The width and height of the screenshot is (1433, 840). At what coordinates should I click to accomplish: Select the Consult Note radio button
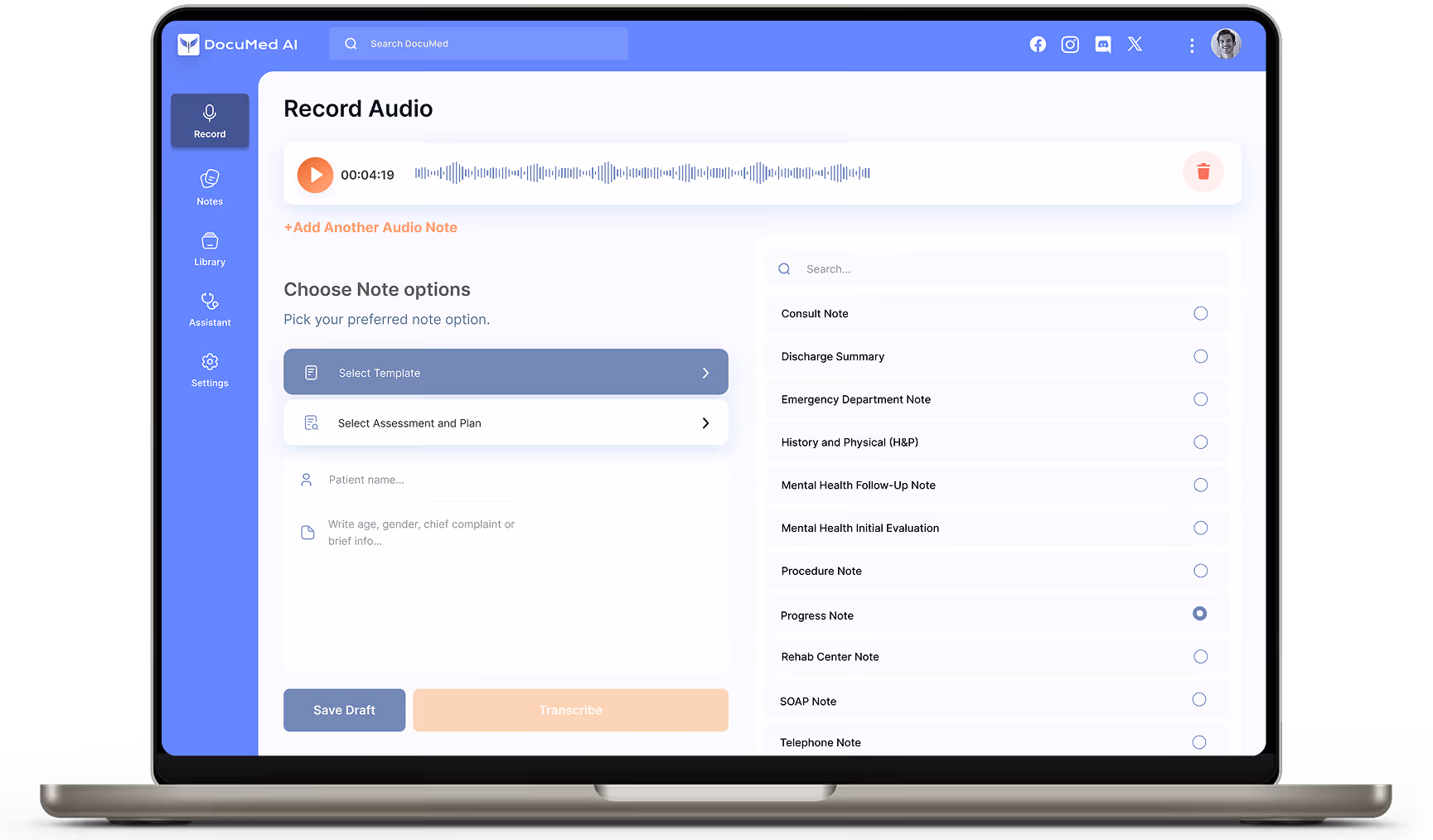tap(1201, 313)
